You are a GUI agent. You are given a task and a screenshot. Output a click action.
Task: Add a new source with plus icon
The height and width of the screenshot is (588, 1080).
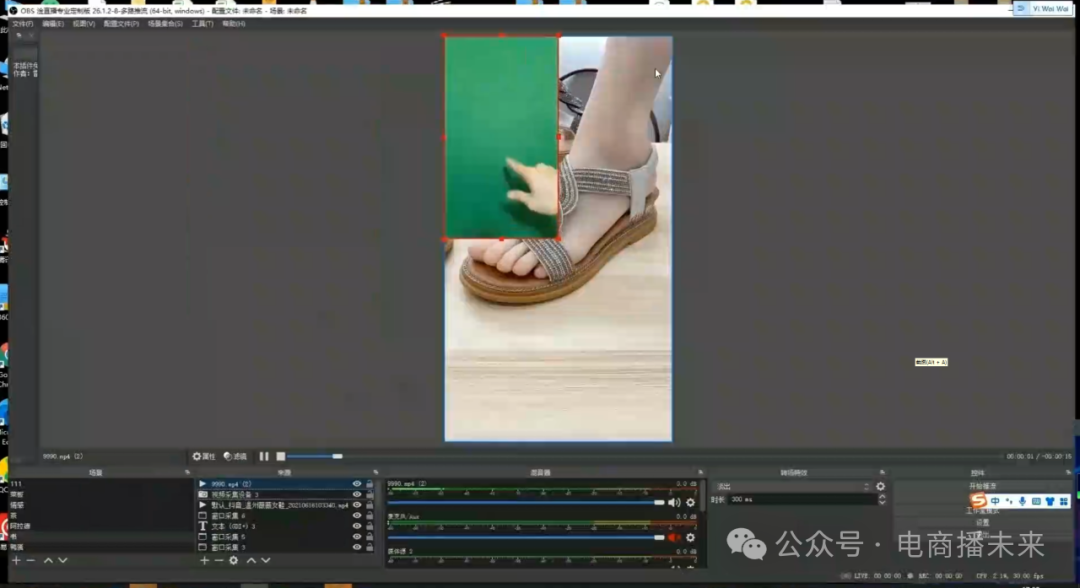click(204, 561)
